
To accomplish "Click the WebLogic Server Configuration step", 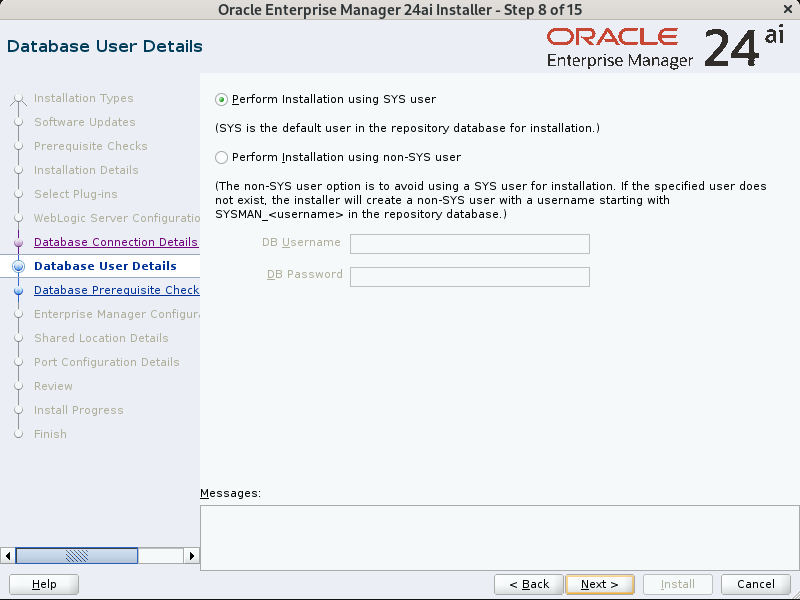I will (117, 218).
